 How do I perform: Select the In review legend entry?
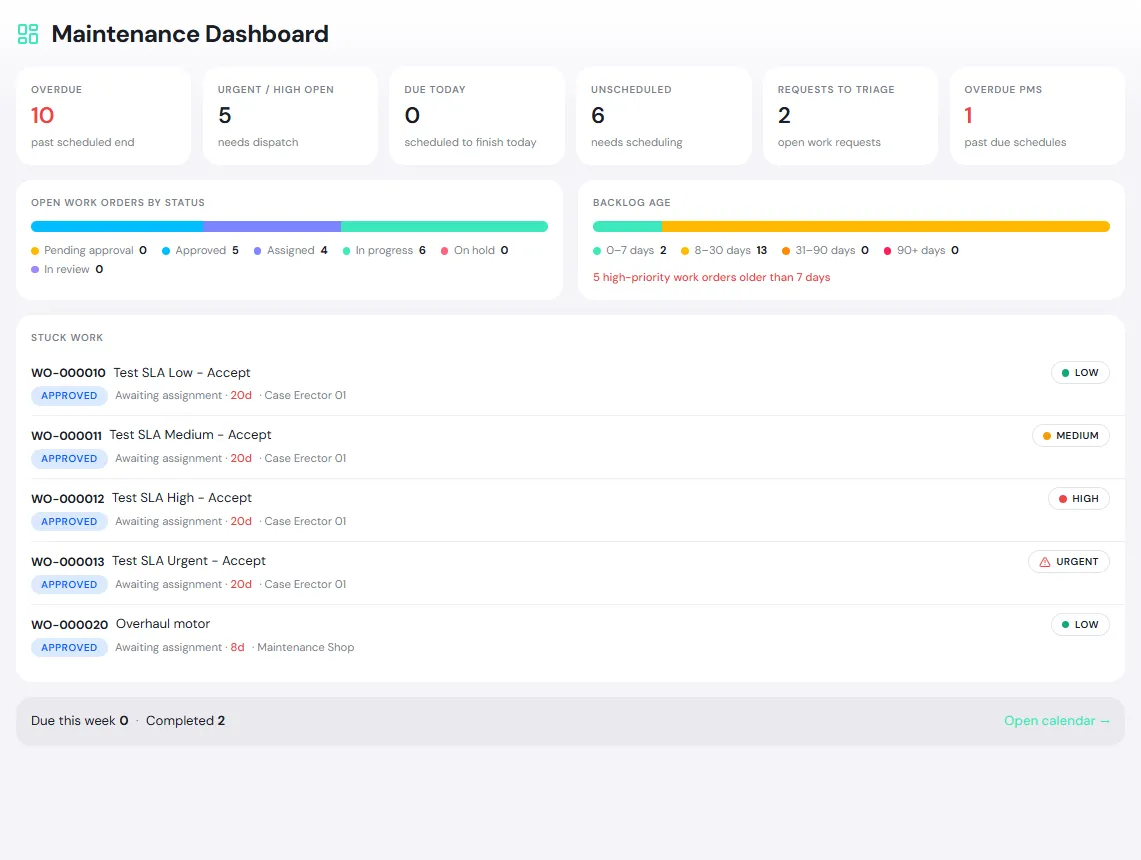point(67,269)
